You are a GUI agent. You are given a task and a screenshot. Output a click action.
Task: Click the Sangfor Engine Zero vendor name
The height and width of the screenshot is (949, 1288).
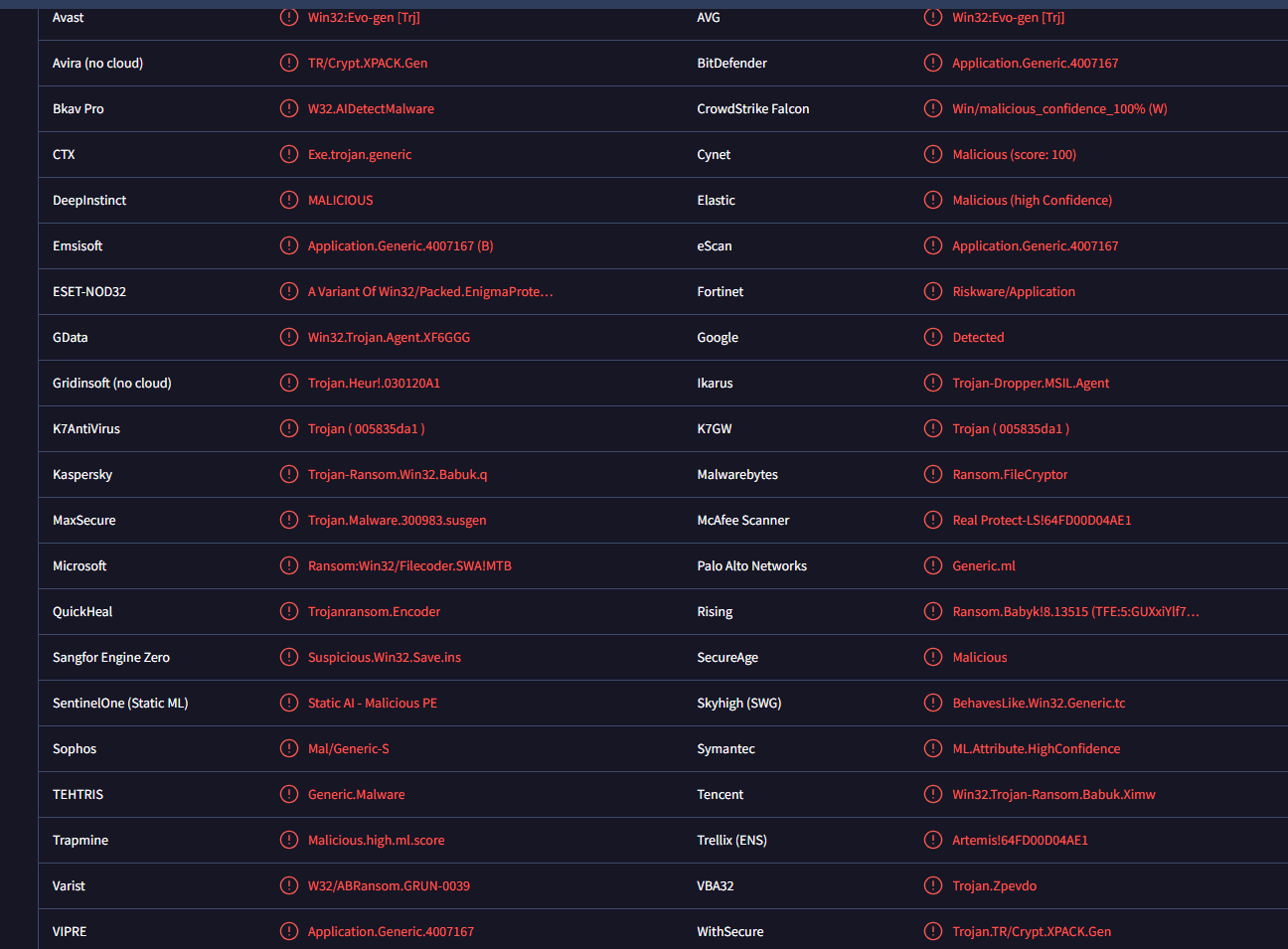click(x=111, y=657)
